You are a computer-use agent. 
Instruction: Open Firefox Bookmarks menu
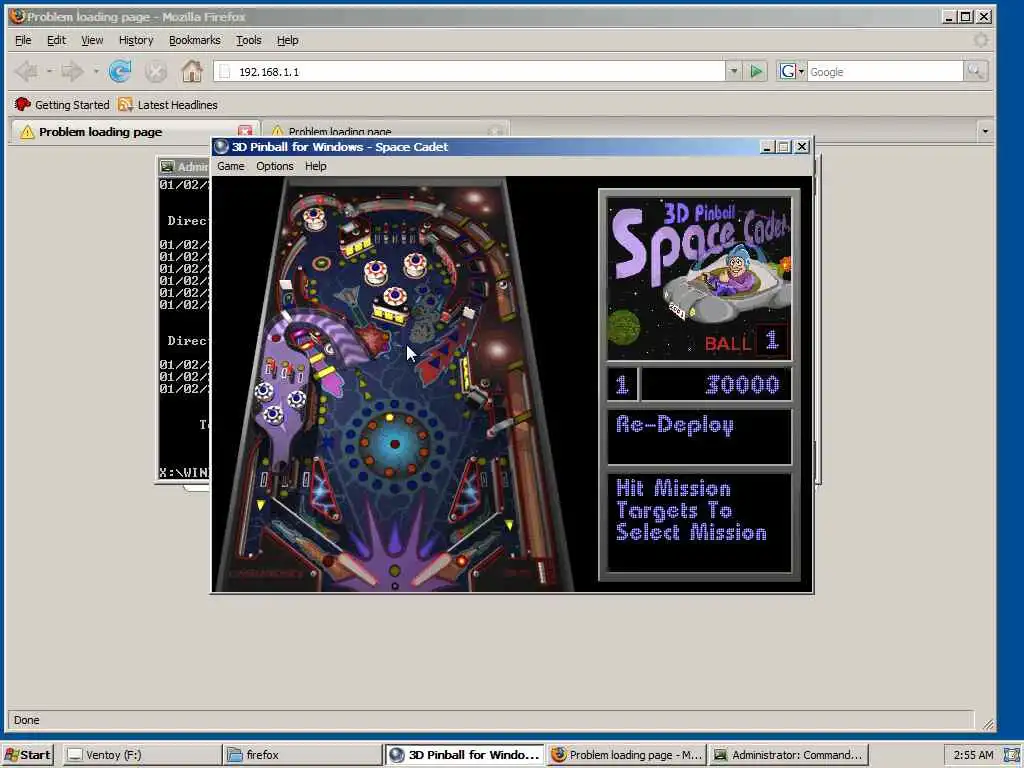tap(195, 40)
